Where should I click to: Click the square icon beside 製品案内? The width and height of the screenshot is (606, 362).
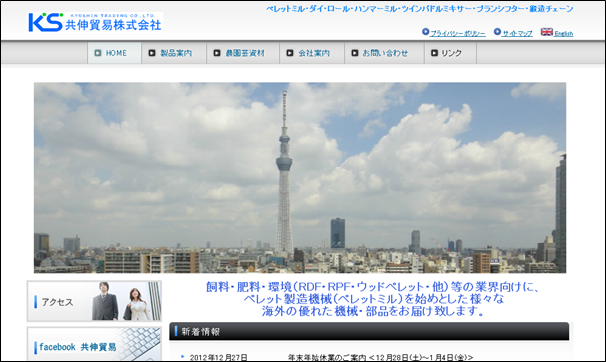[x=152, y=53]
